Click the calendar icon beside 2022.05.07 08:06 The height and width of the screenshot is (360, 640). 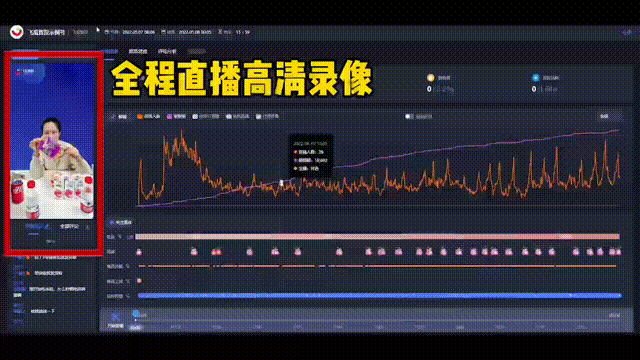click(x=107, y=32)
